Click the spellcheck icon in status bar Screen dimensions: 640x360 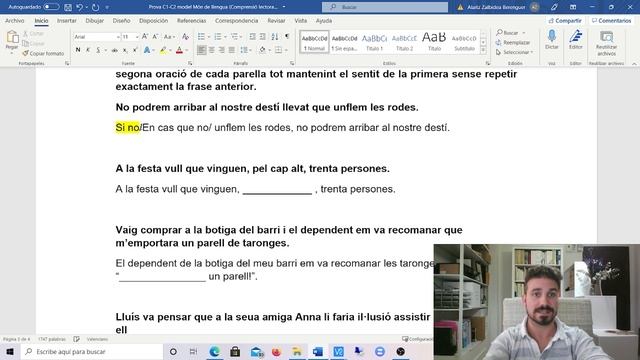(76, 339)
